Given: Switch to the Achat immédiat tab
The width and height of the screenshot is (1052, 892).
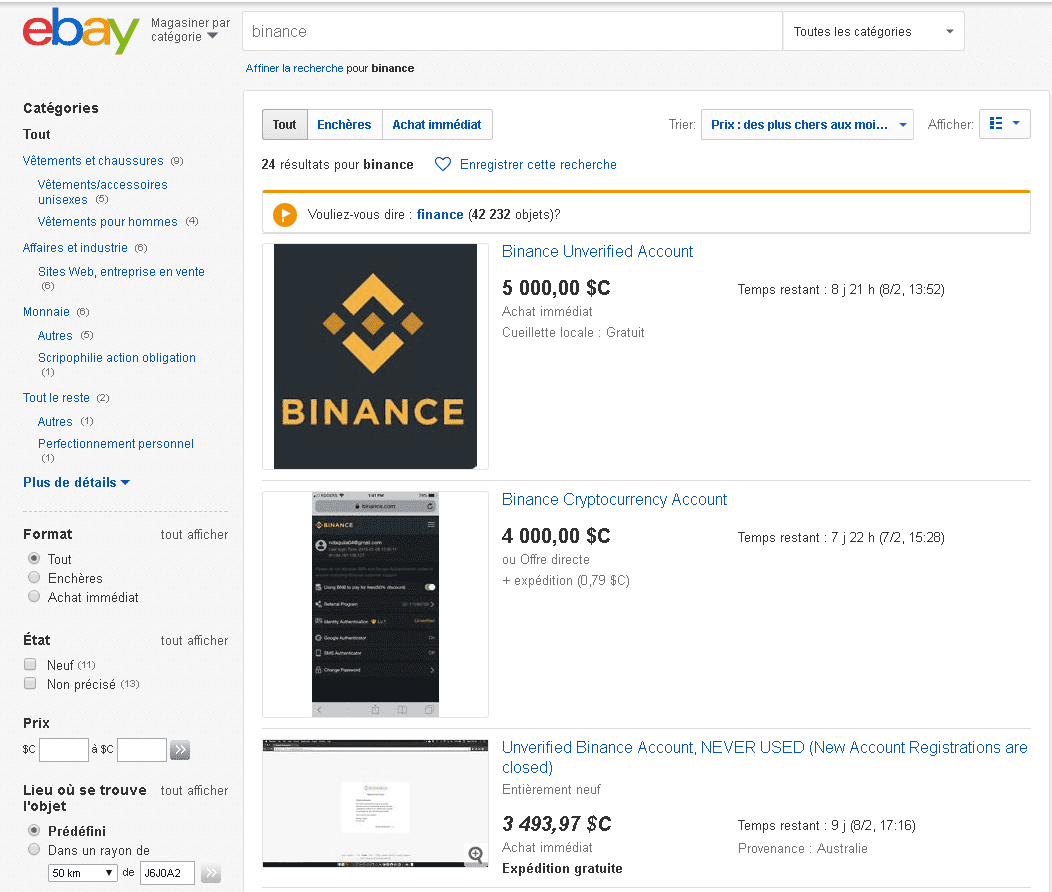Looking at the screenshot, I should coord(437,125).
